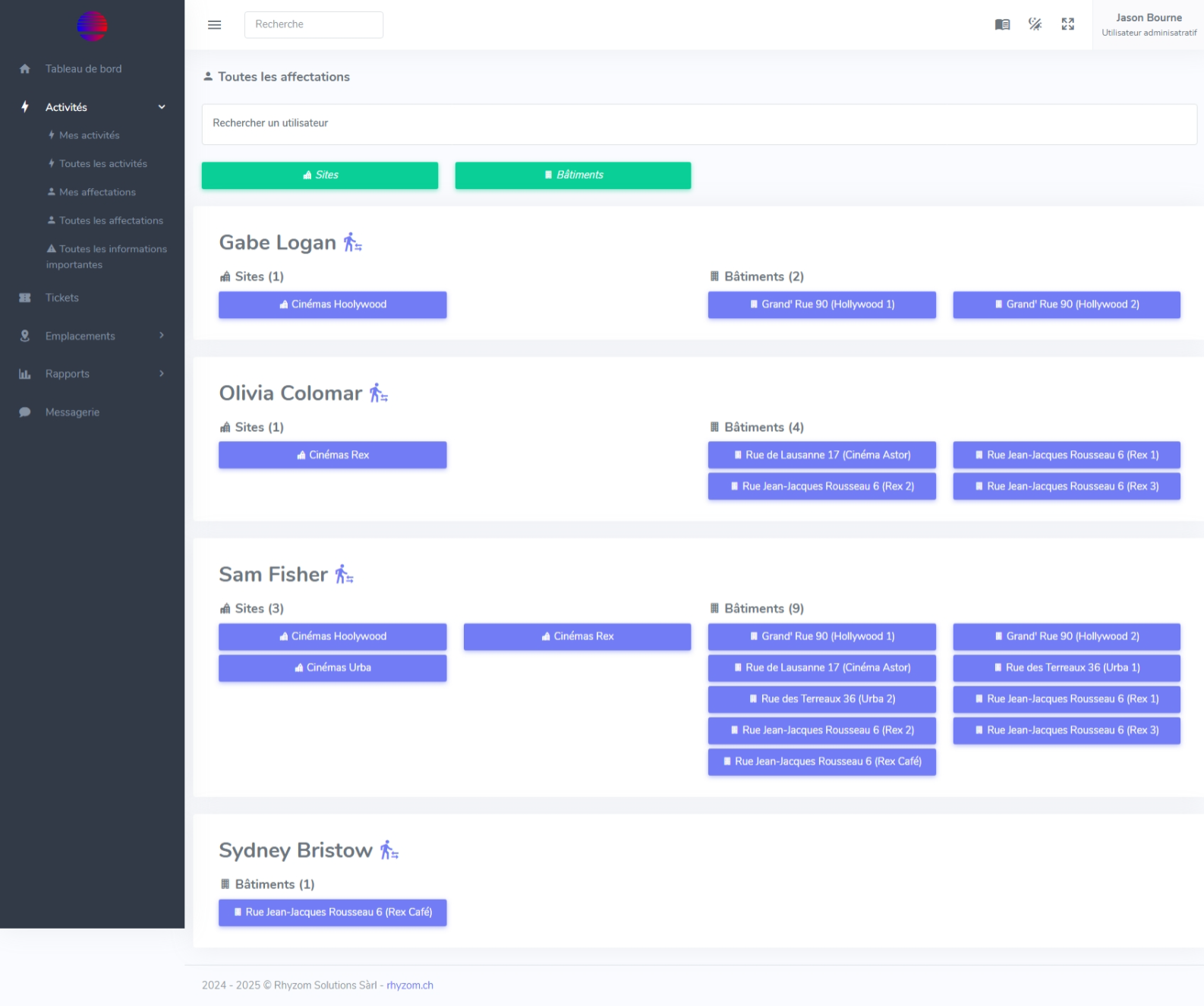1204x1006 pixels.
Task: Open the rhyzom.ch footer link
Action: pyautogui.click(x=409, y=985)
